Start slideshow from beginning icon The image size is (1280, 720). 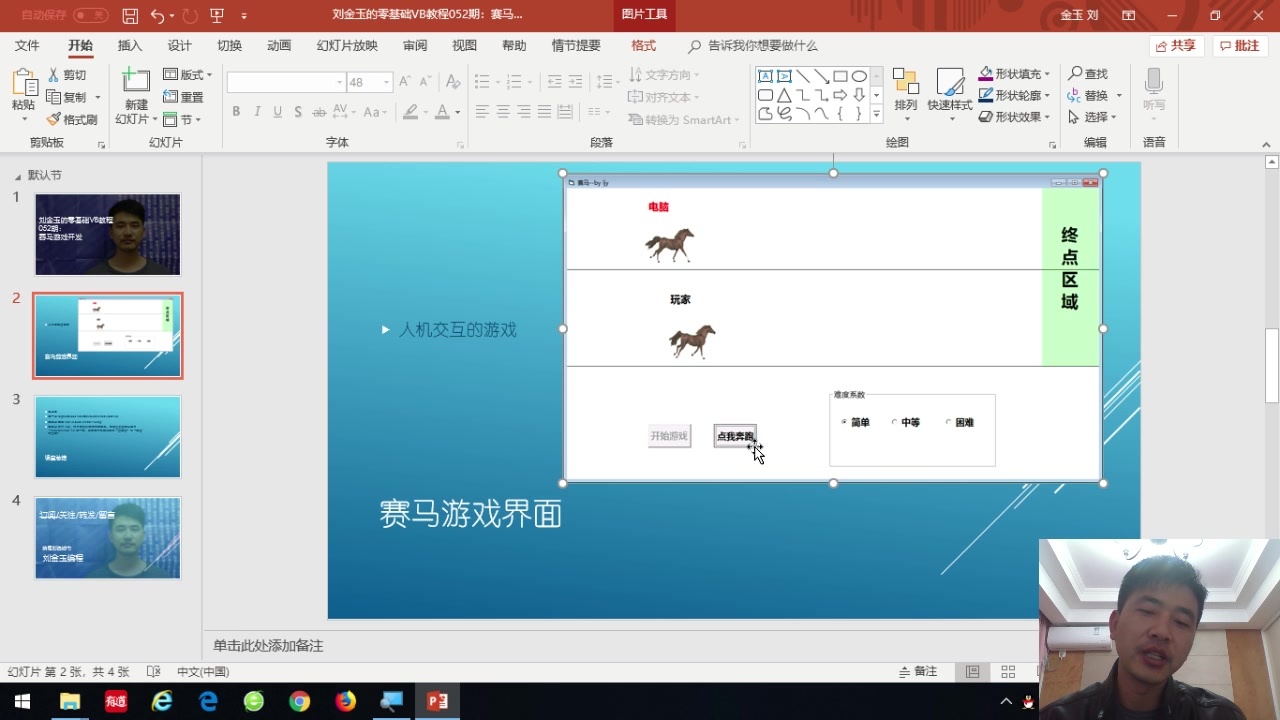[x=216, y=16]
